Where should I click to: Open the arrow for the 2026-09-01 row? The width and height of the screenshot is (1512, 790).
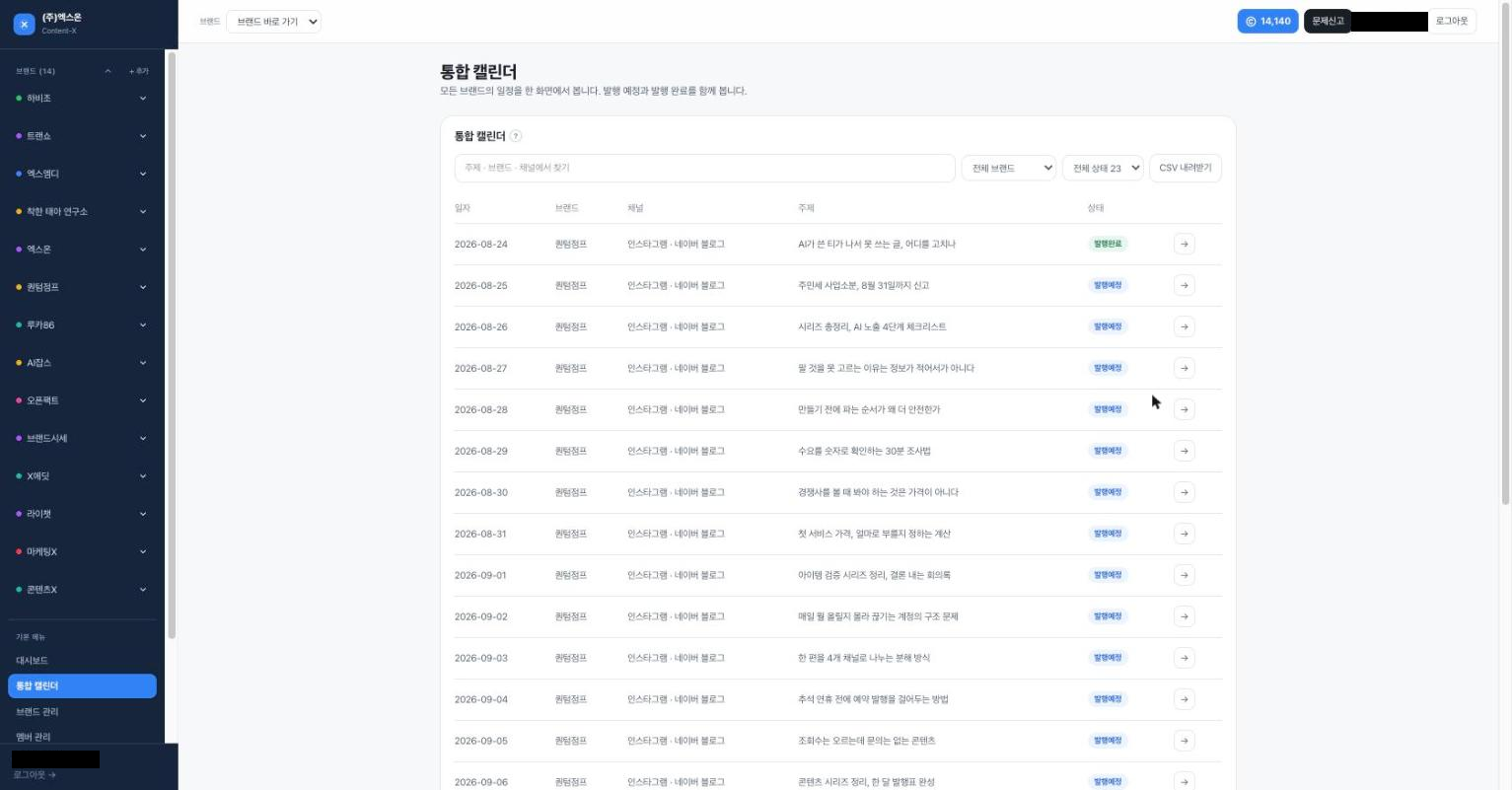[1184, 575]
